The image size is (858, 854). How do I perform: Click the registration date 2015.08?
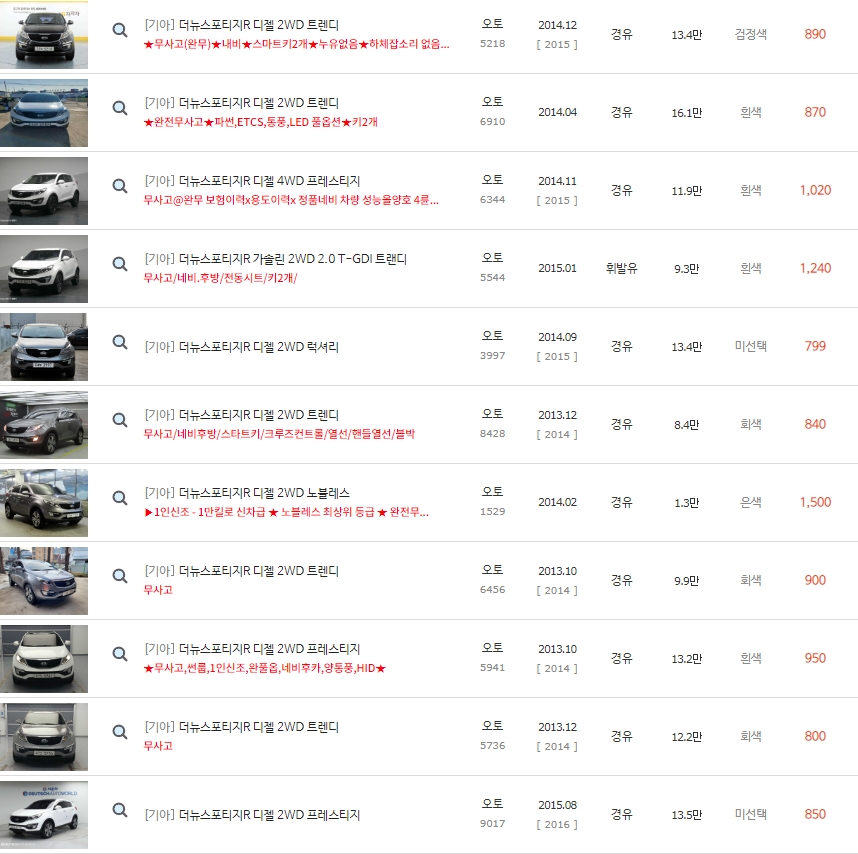tap(557, 805)
